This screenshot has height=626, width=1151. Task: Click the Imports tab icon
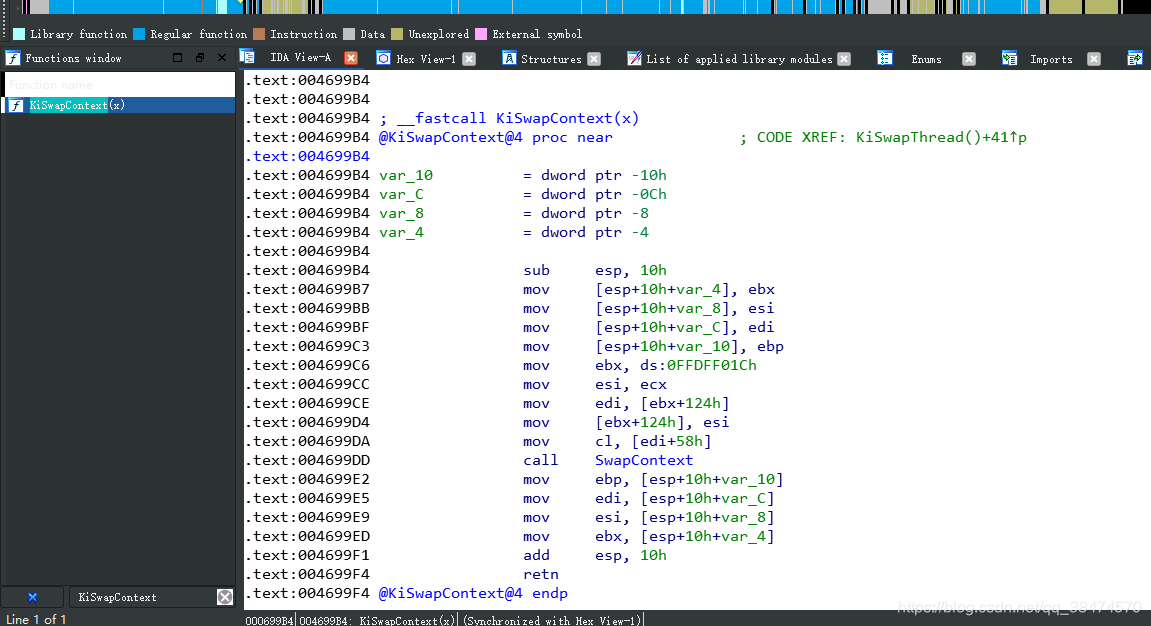1009,58
